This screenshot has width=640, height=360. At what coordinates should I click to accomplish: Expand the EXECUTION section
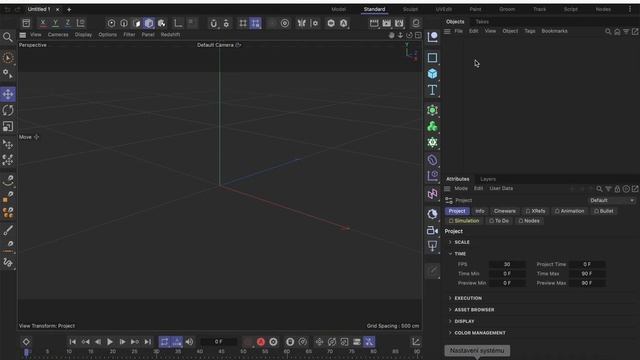click(450, 298)
